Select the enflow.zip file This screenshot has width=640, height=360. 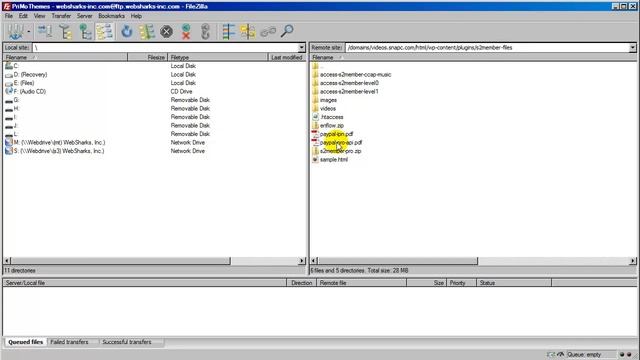(x=328, y=125)
